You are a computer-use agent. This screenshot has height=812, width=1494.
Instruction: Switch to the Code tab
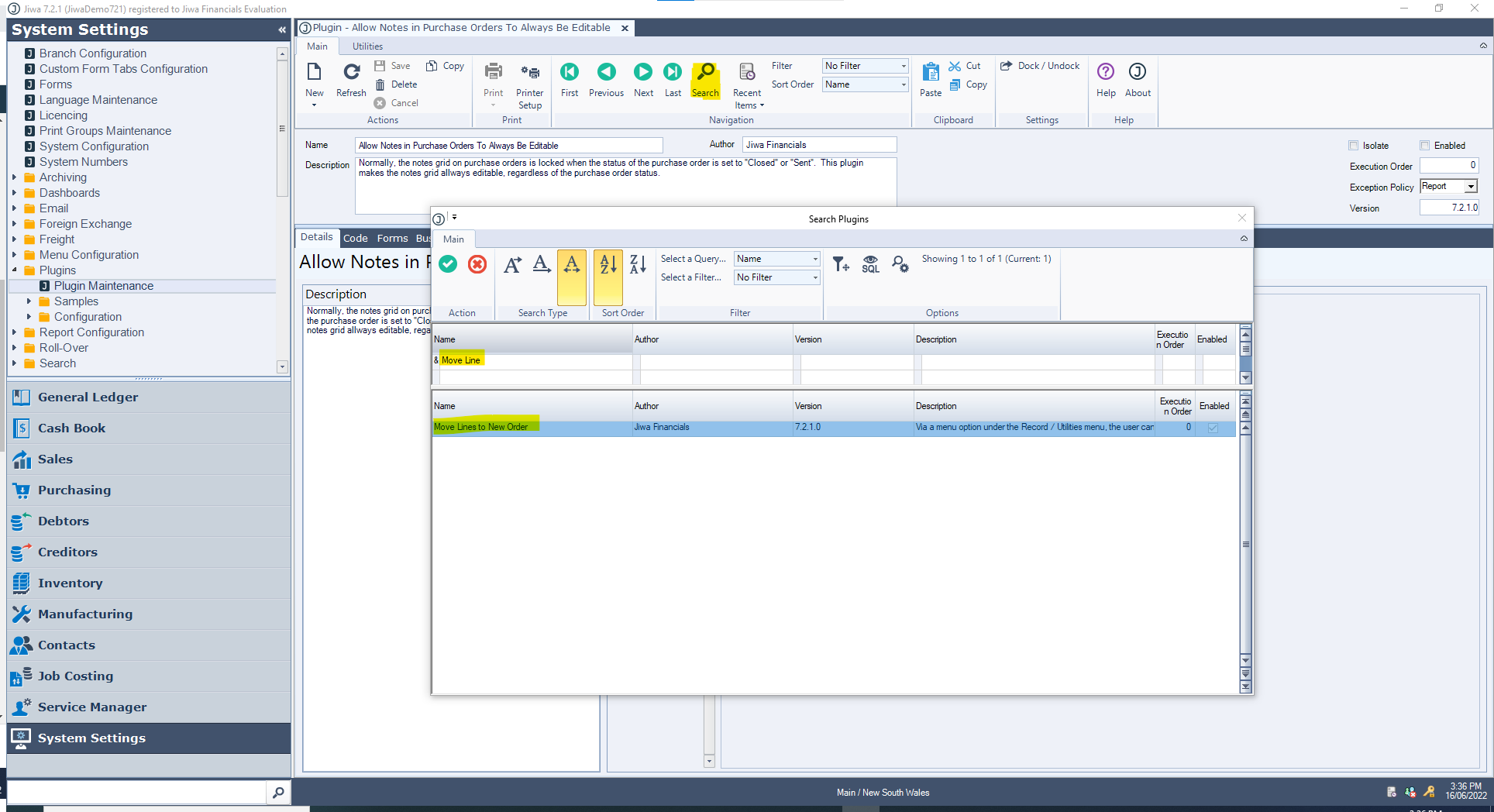point(355,238)
